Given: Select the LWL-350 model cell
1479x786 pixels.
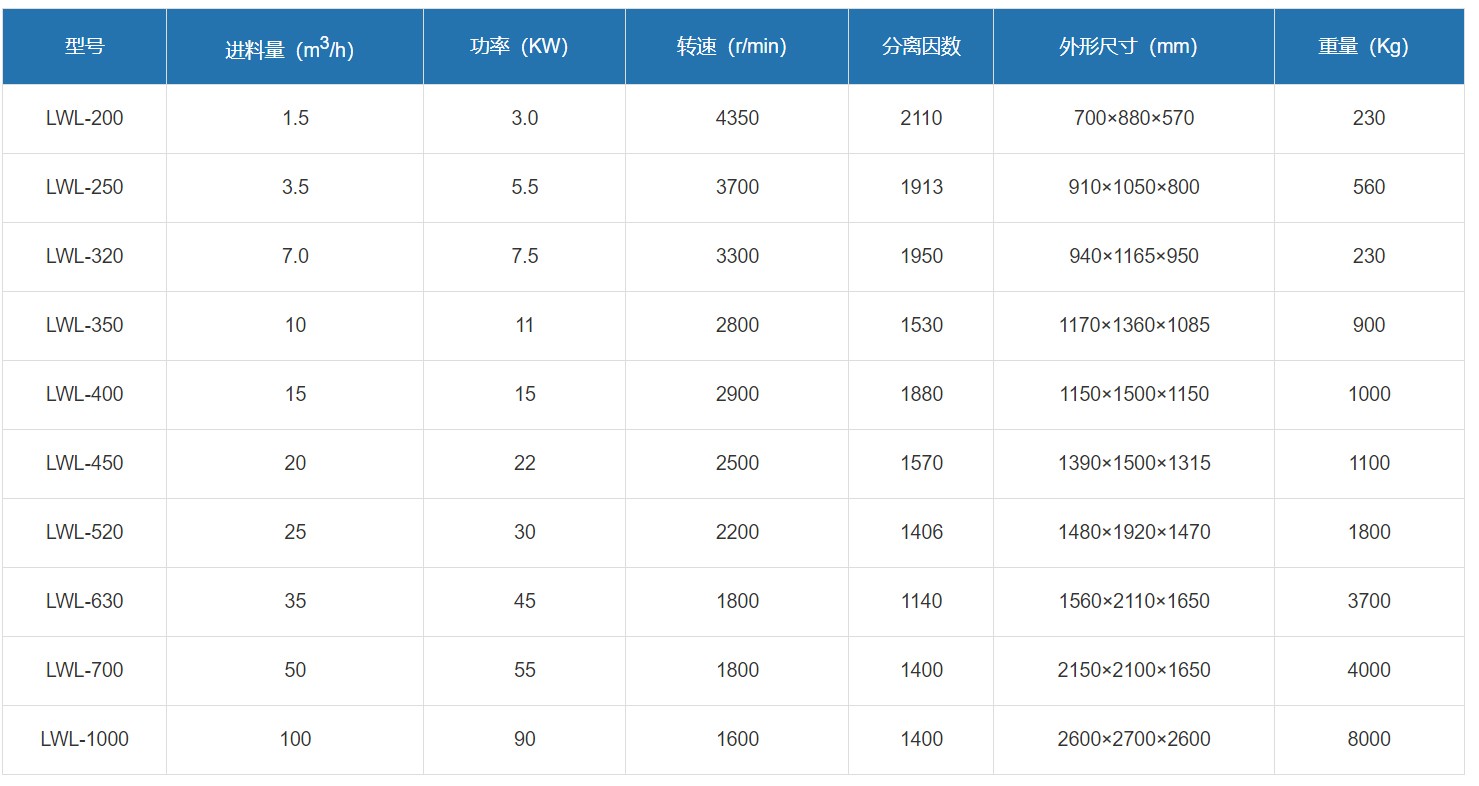Looking at the screenshot, I should pos(85,325).
